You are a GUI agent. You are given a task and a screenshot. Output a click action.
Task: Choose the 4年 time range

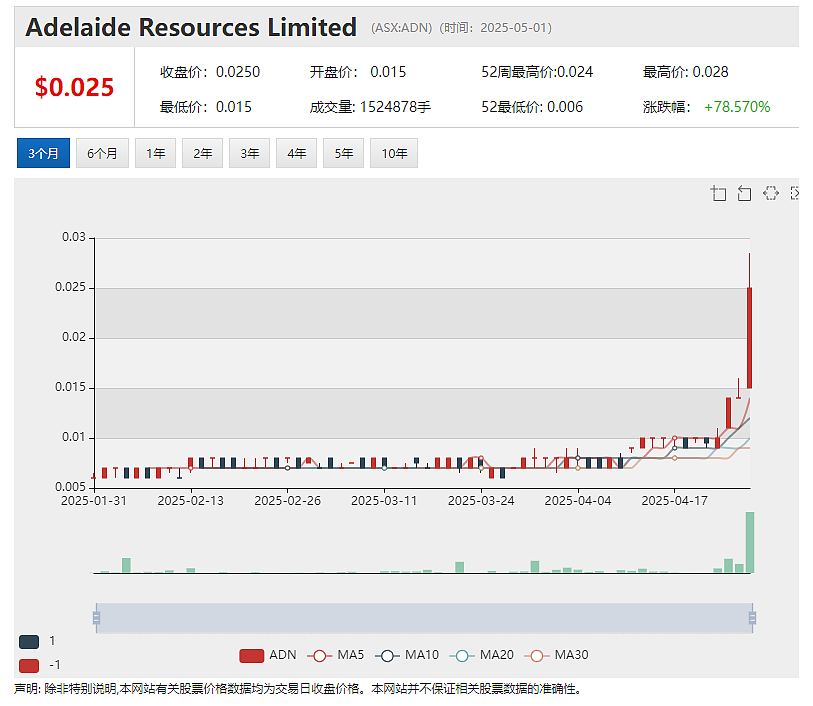[x=297, y=153]
